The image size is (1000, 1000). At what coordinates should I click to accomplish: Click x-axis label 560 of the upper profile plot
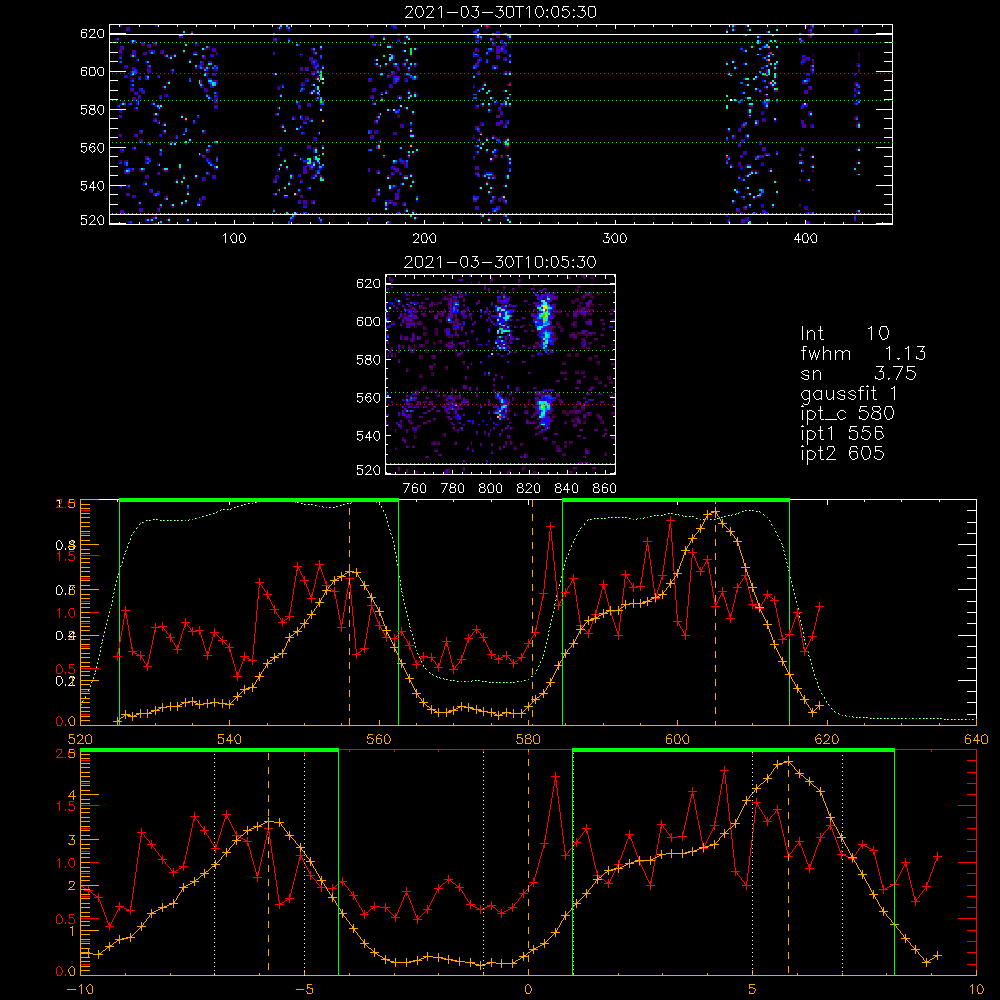coord(379,740)
